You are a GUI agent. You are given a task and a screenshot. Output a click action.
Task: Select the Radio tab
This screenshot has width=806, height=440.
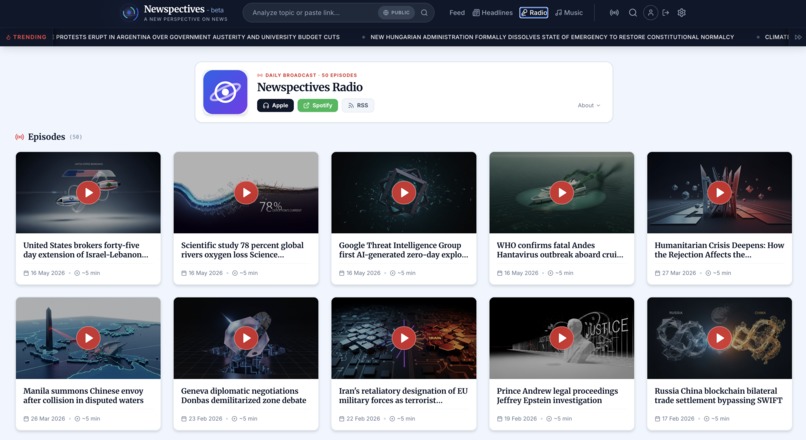(x=534, y=13)
